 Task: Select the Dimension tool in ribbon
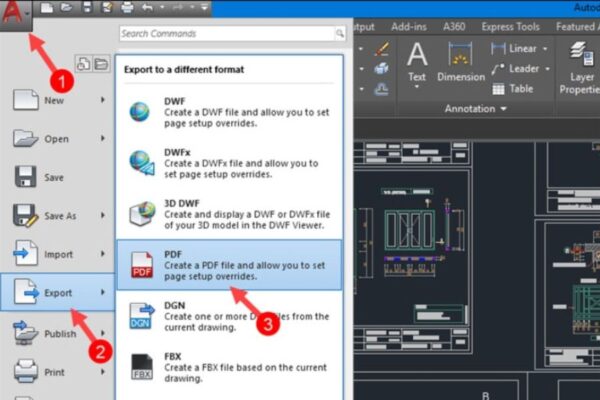pos(460,60)
